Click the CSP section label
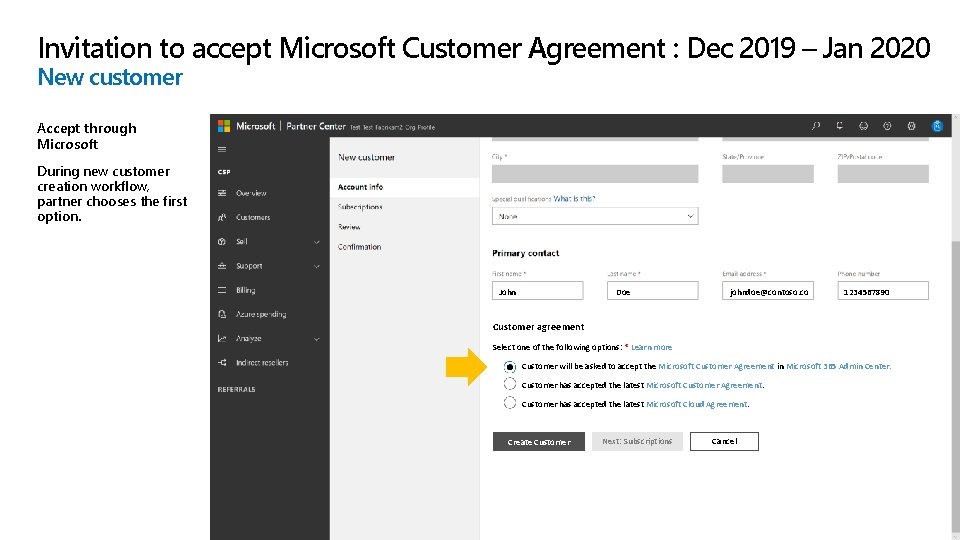The width and height of the screenshot is (960, 540). [224, 172]
